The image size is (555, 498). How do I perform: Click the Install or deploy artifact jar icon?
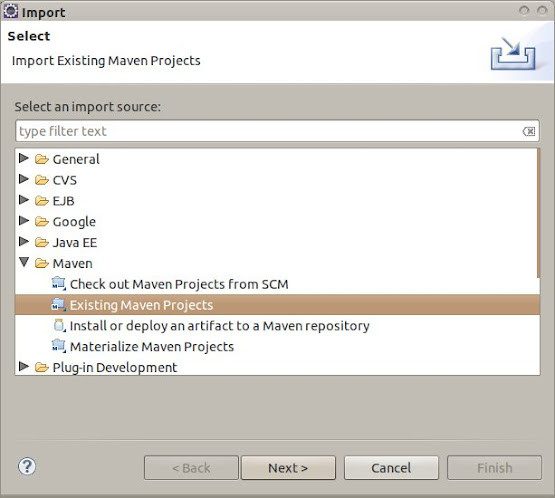pos(59,326)
